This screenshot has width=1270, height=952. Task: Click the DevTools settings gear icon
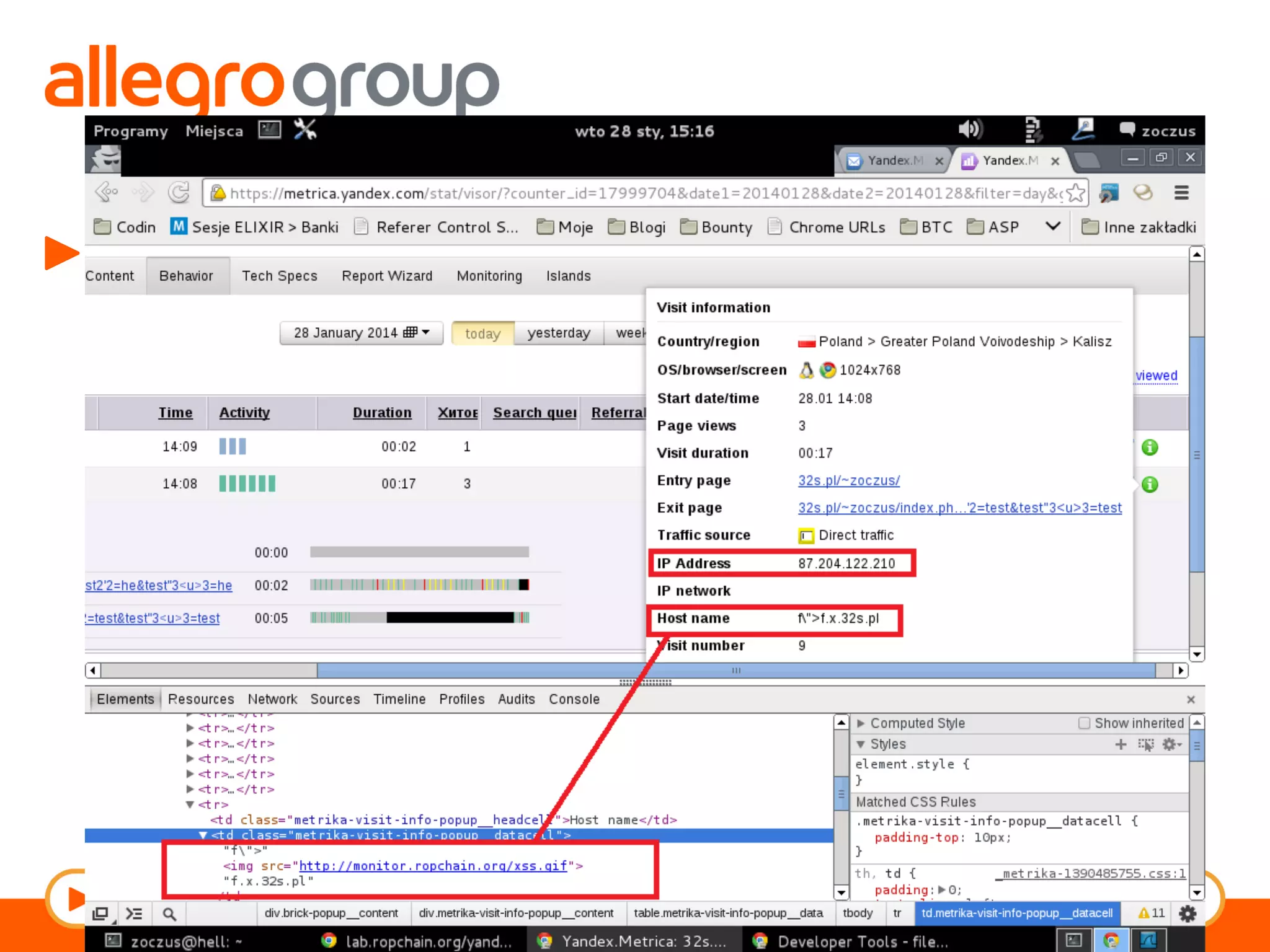pyautogui.click(x=1187, y=914)
